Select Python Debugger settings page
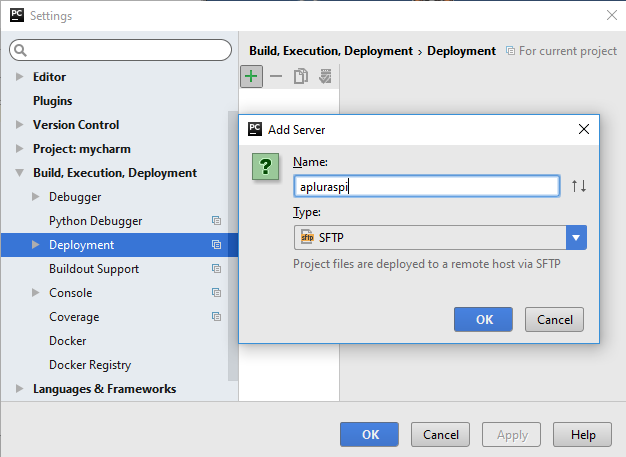626x457 pixels. (x=95, y=221)
